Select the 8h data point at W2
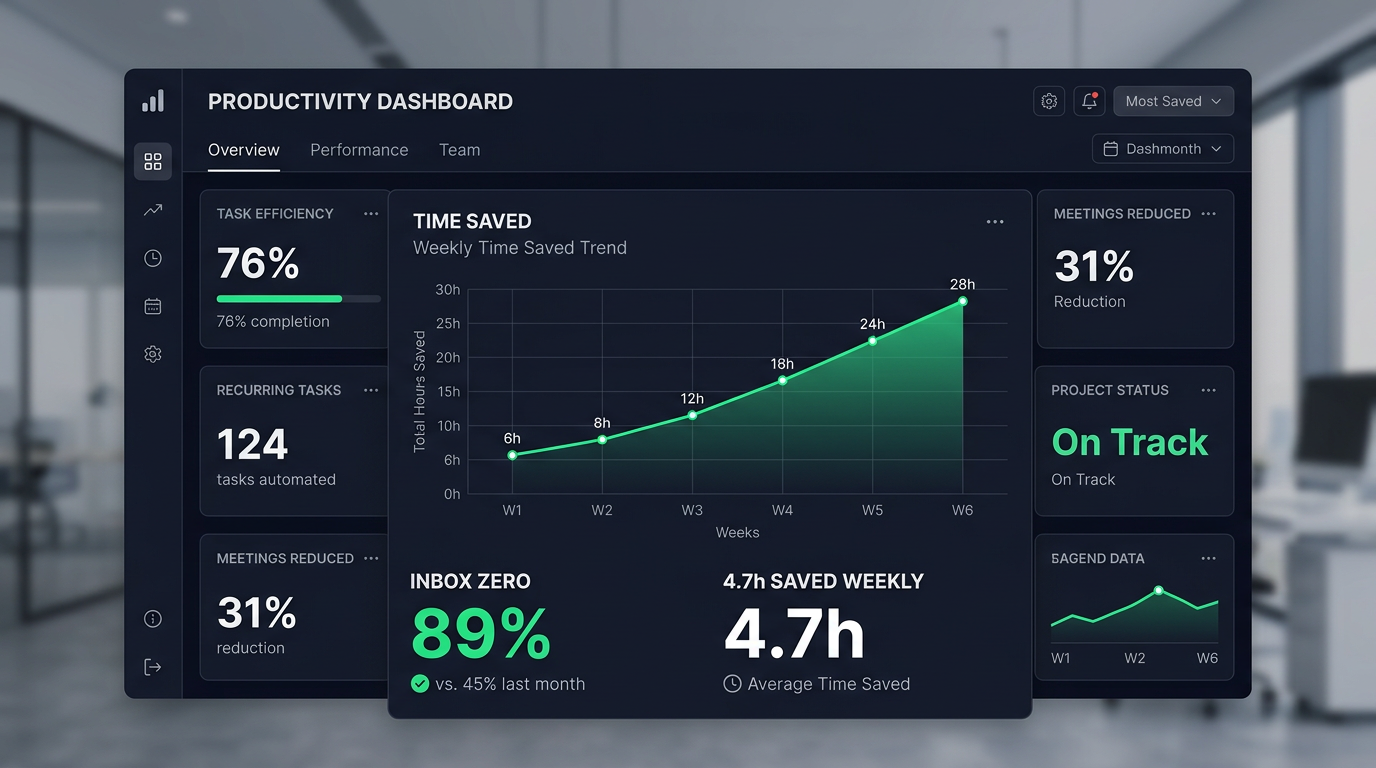1376x768 pixels. (602, 440)
